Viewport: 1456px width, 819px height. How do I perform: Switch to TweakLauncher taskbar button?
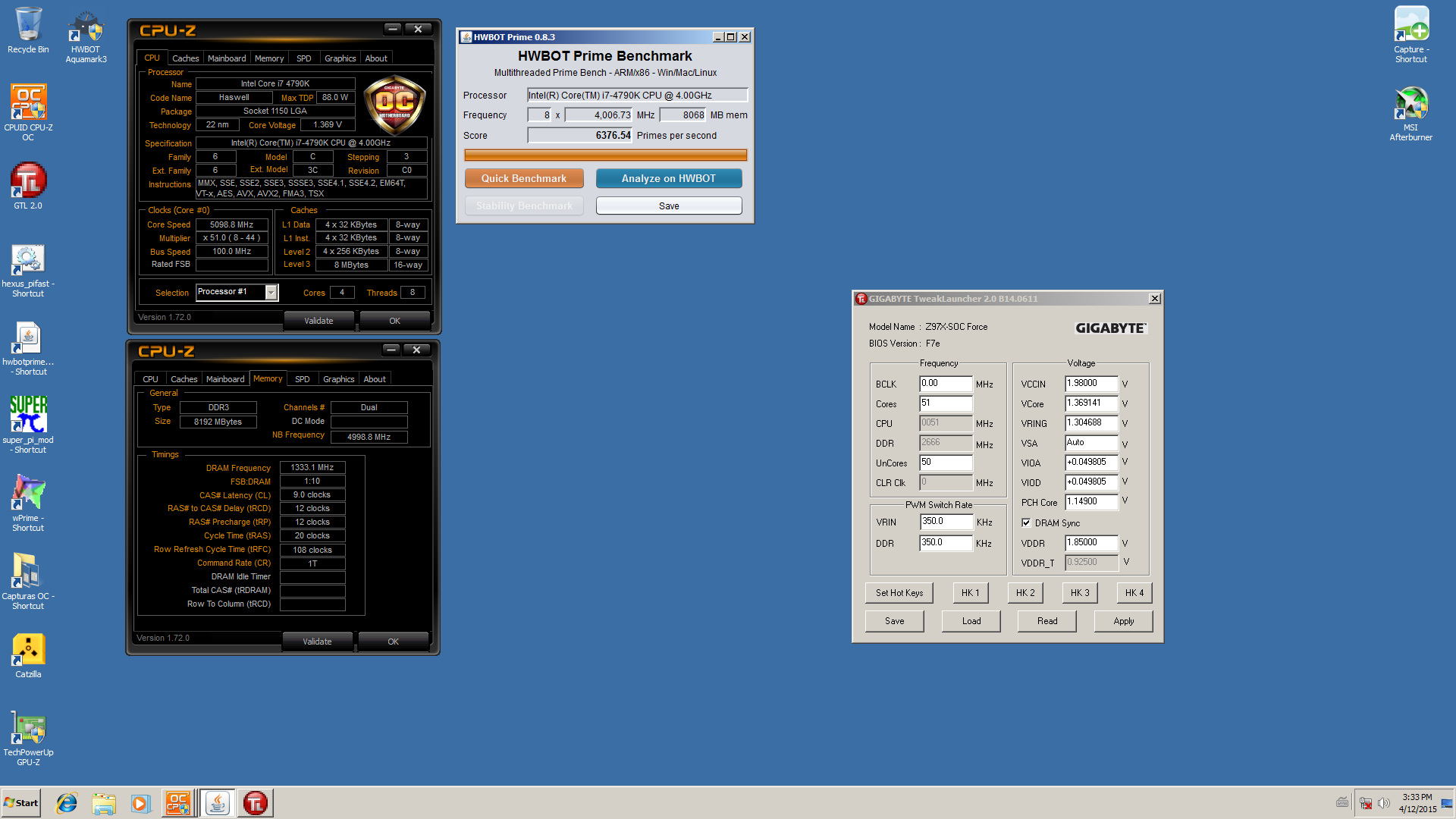[x=256, y=803]
